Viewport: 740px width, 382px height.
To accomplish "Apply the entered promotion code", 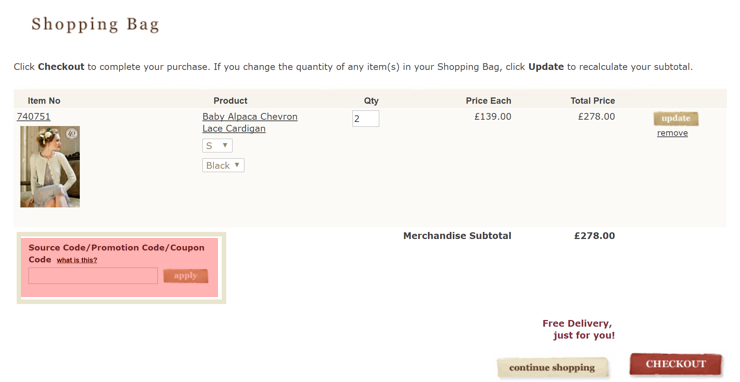I will 185,276.
